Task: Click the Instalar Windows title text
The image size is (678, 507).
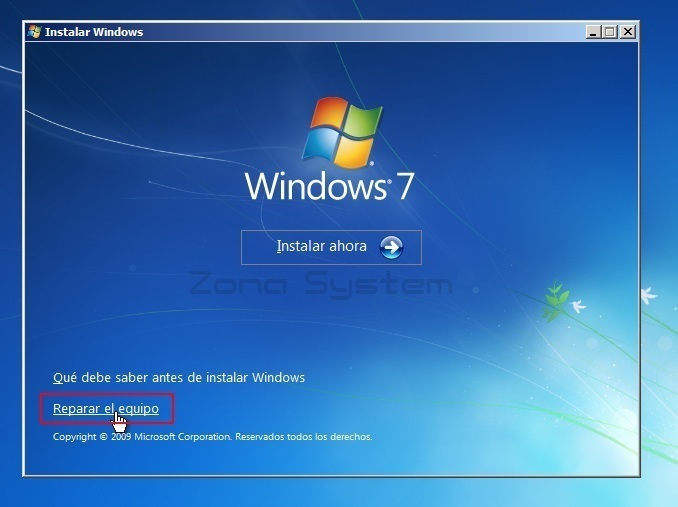Action: 94,32
